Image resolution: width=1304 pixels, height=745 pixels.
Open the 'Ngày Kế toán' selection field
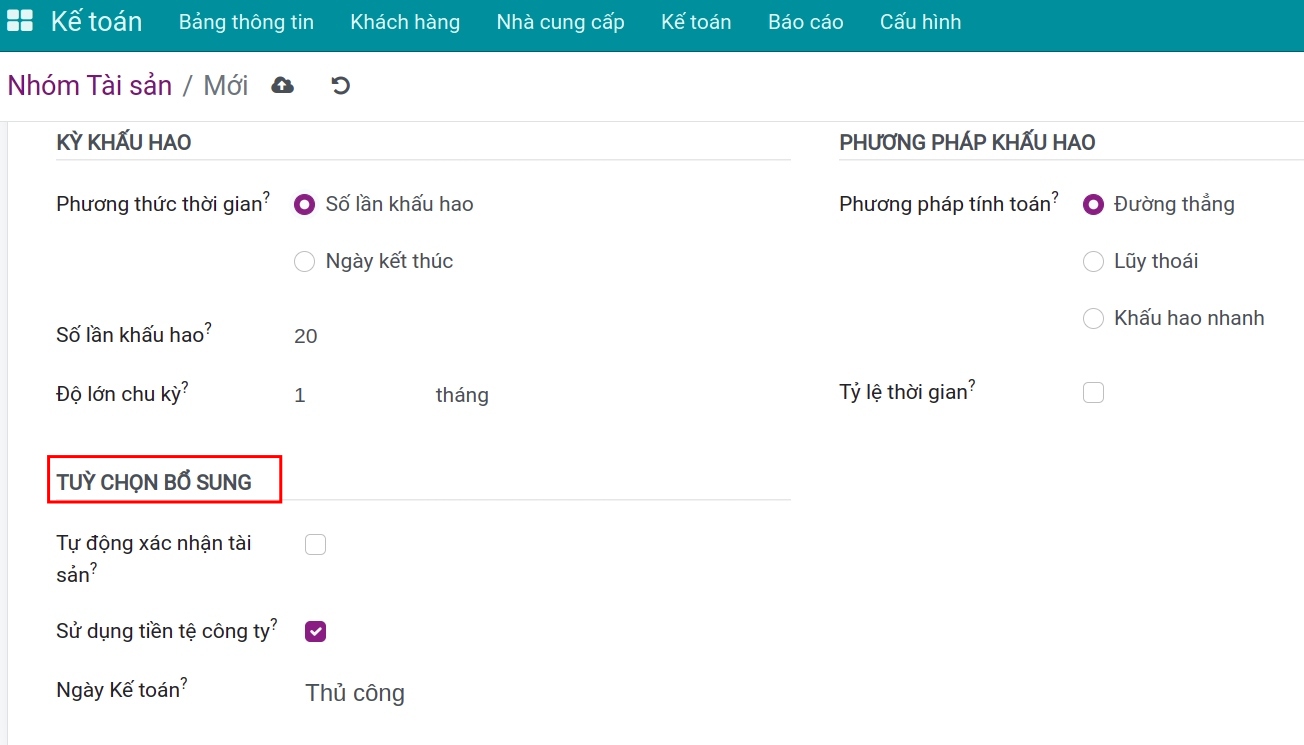(x=354, y=692)
